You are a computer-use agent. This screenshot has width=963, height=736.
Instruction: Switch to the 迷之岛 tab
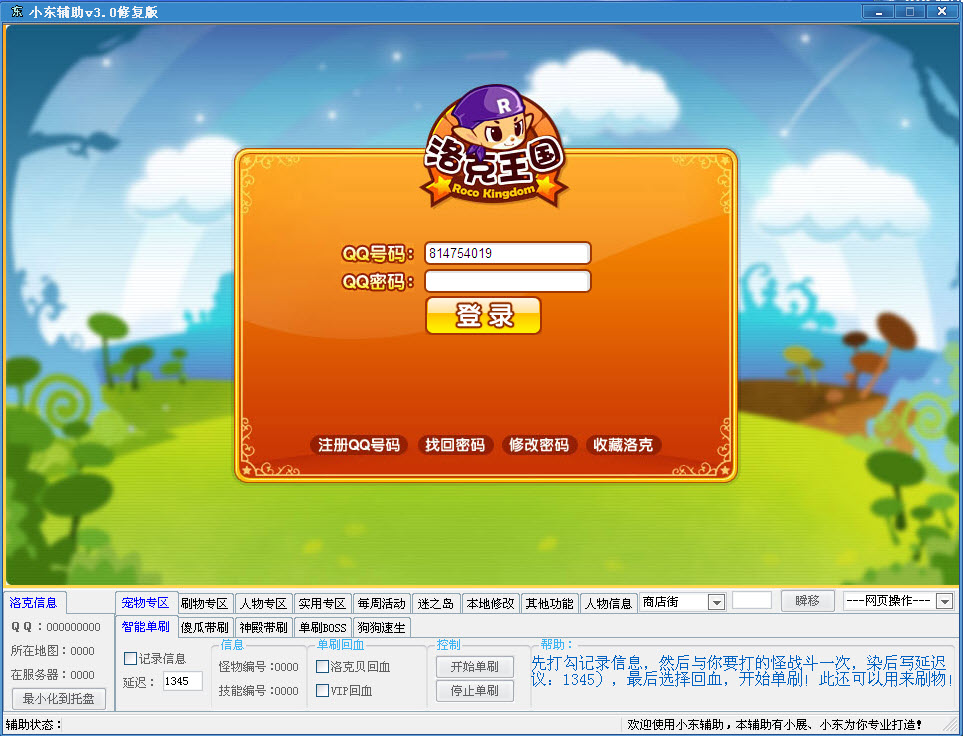(435, 604)
